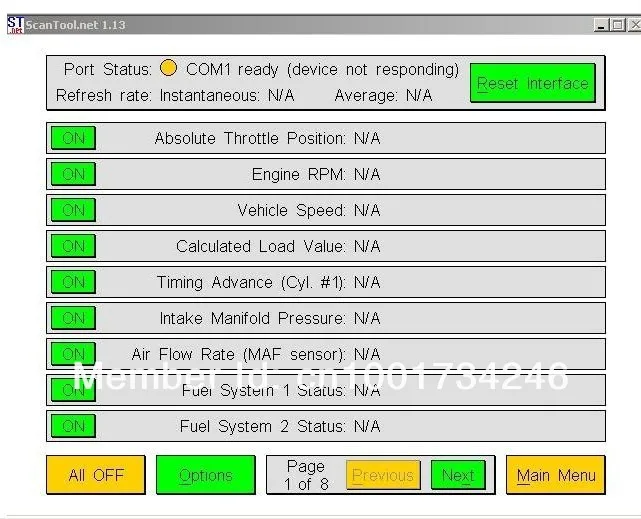This screenshot has width=641, height=519.
Task: Disable Calculated Load Value sensor
Action: [x=74, y=246]
